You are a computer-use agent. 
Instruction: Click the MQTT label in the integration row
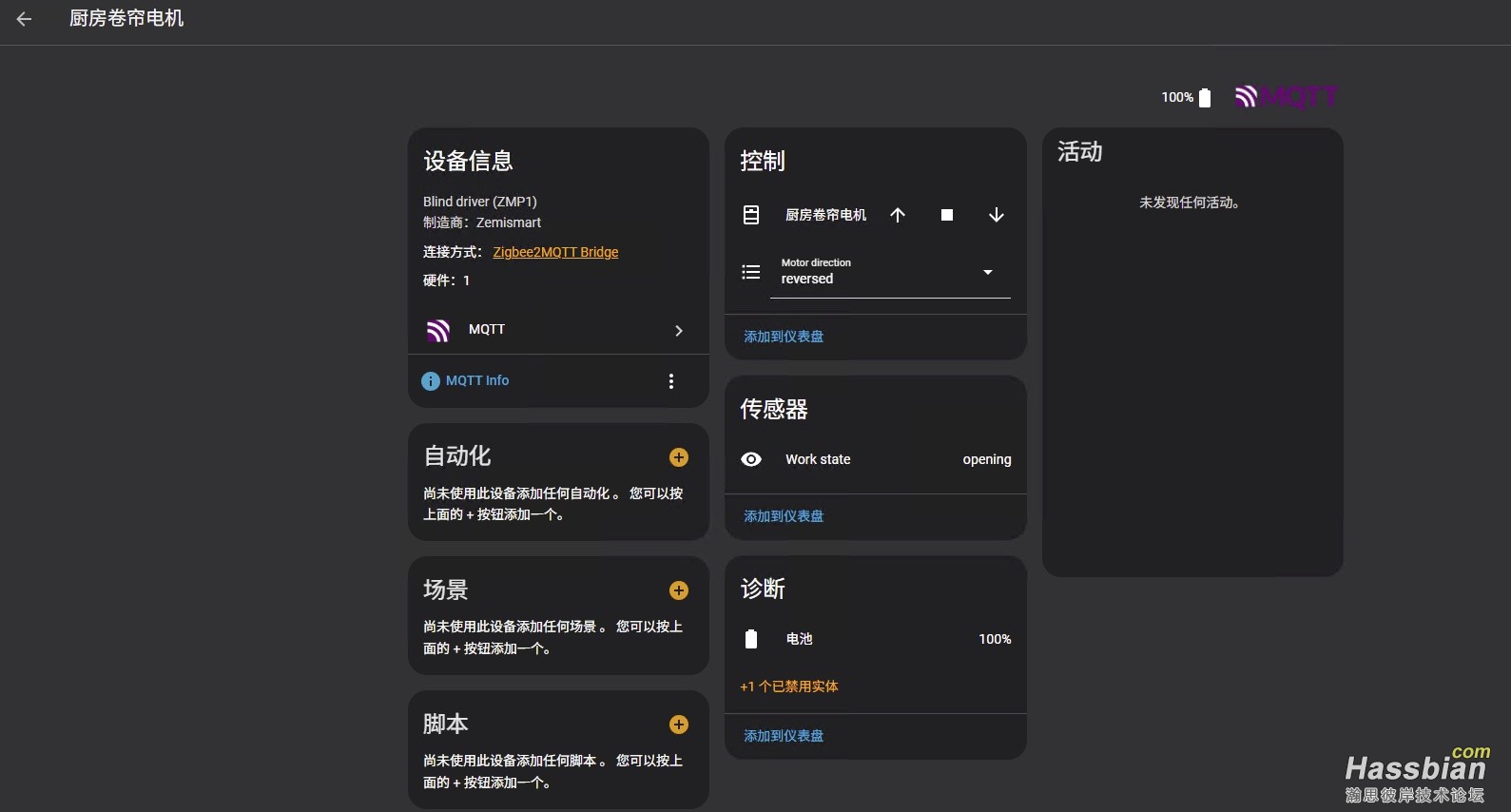487,329
